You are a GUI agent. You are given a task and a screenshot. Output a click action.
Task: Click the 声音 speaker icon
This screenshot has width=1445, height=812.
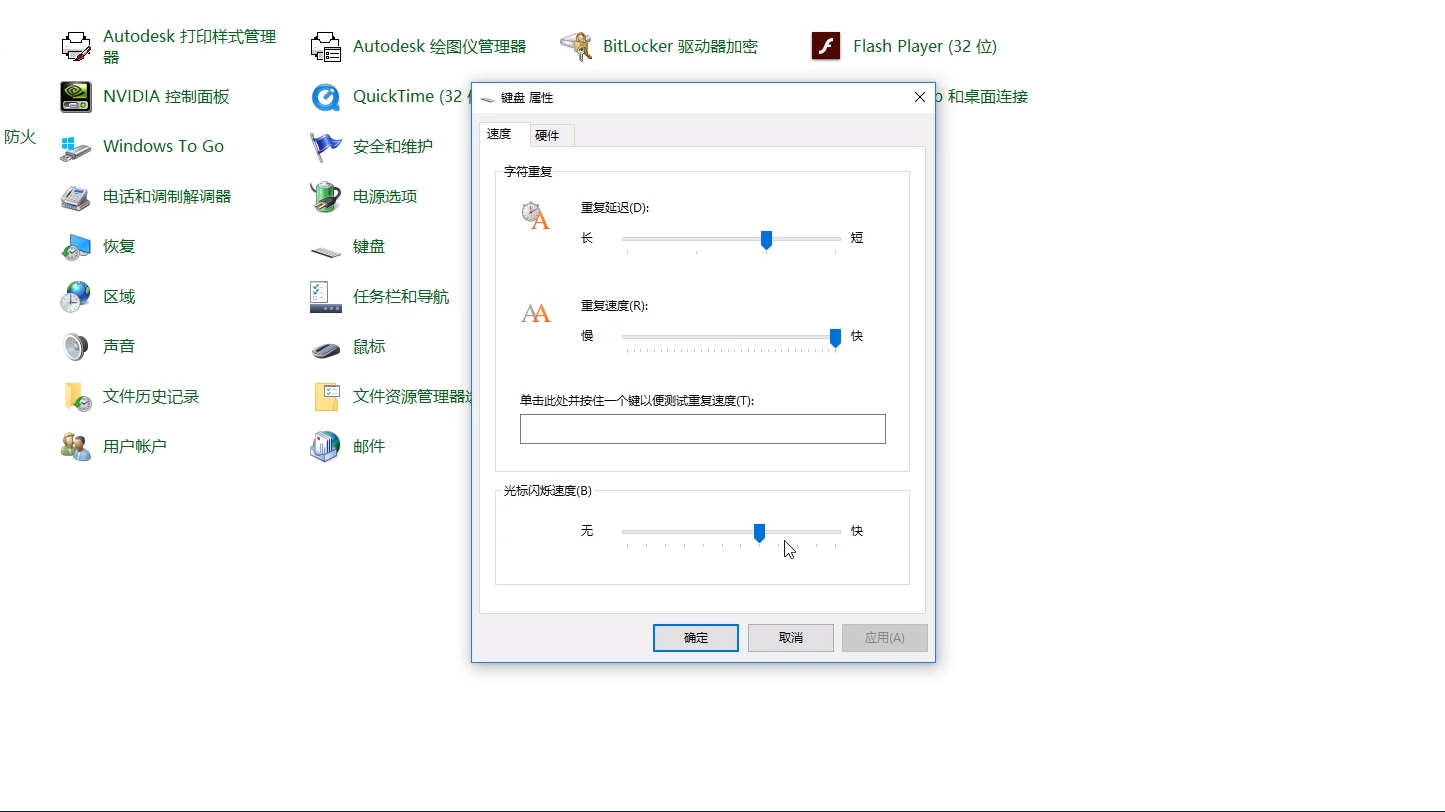point(76,346)
